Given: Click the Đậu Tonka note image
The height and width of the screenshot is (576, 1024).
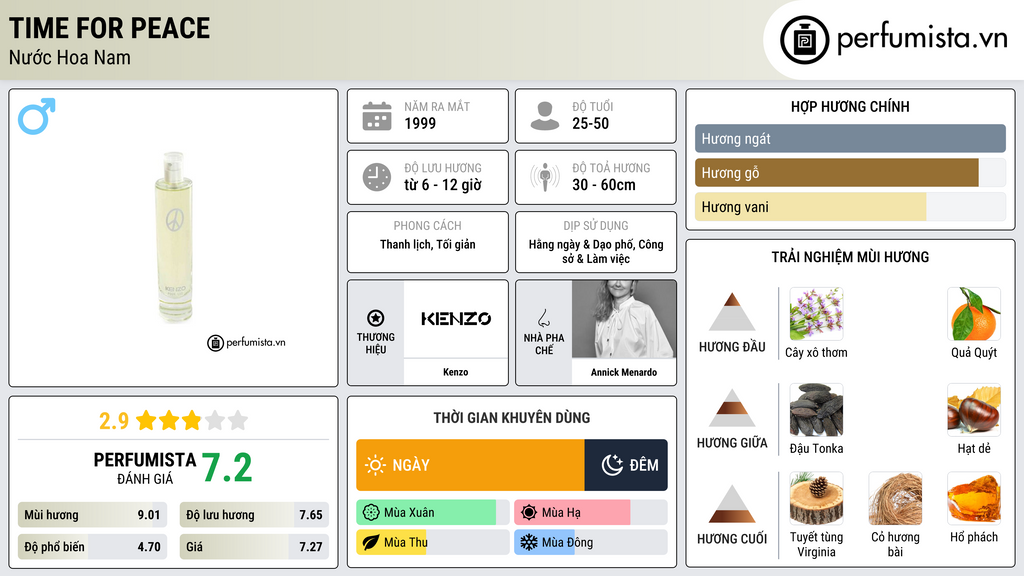Looking at the screenshot, I should (x=816, y=410).
